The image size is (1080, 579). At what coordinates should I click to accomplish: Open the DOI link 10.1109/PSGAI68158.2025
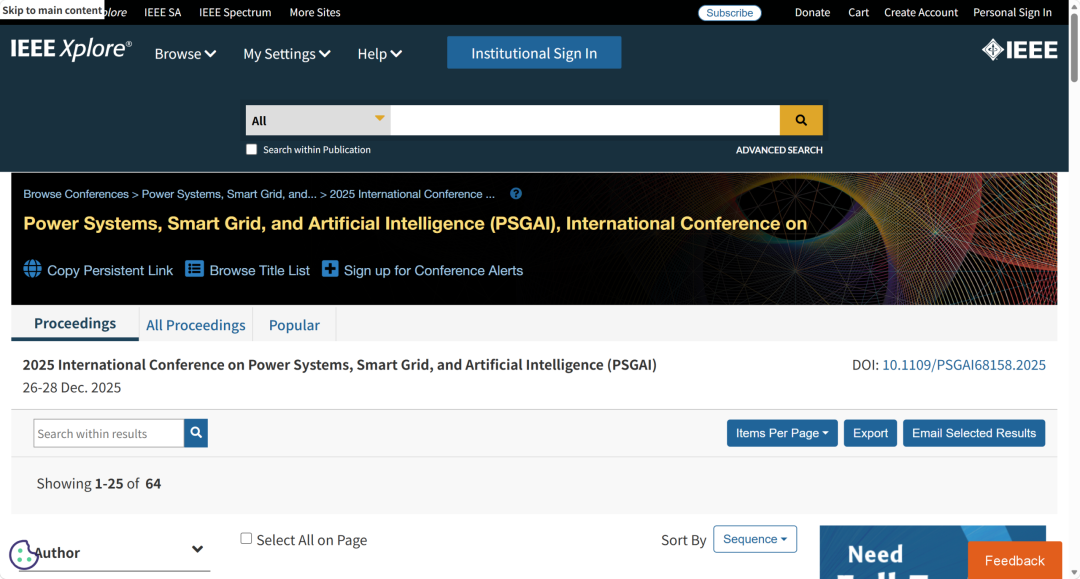[x=964, y=365]
